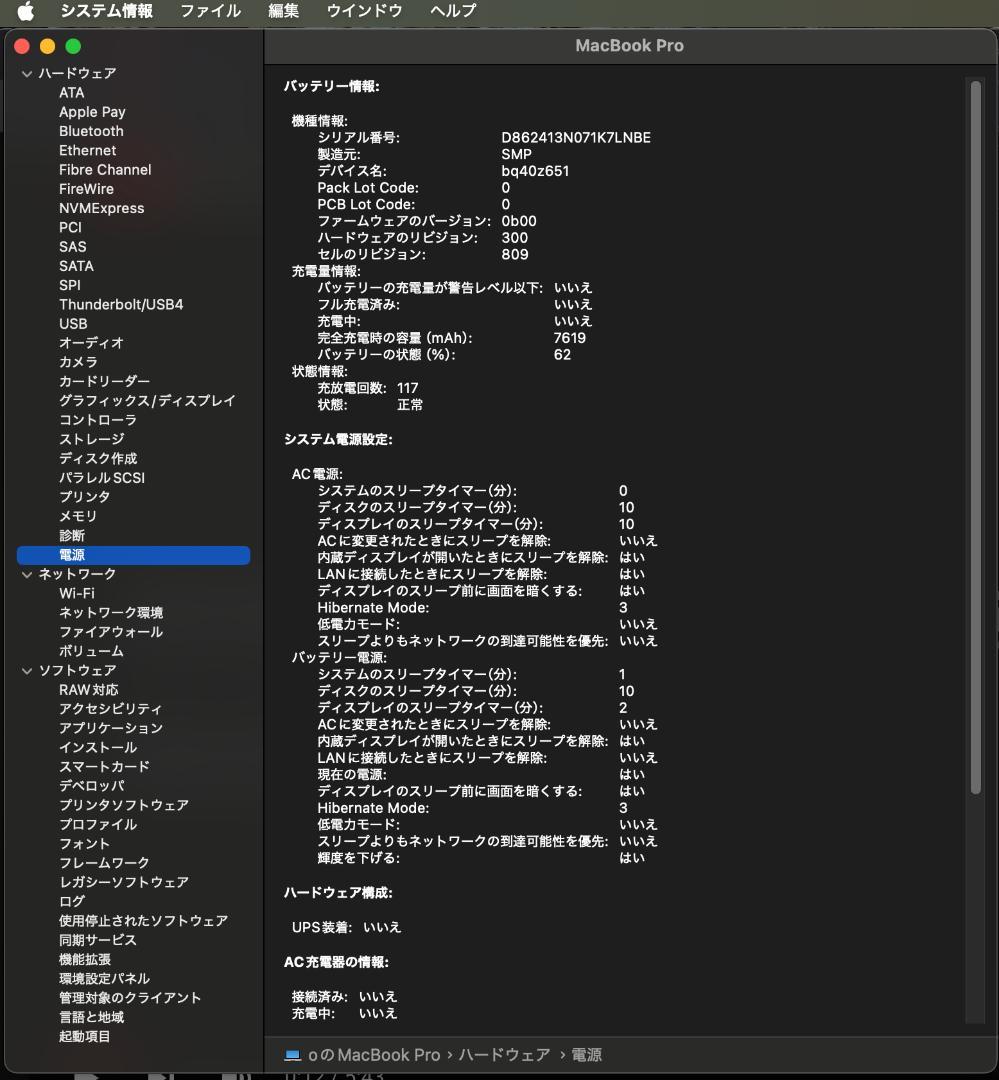This screenshot has width=999, height=1080.
Task: Select プリンタ in the sidebar
Action: (x=85, y=497)
